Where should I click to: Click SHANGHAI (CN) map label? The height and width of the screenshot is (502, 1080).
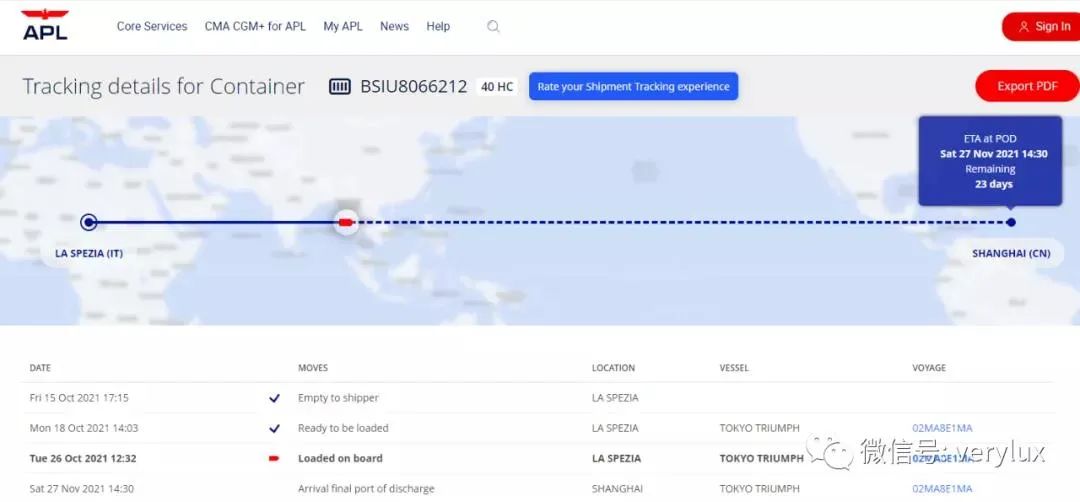click(x=1011, y=253)
